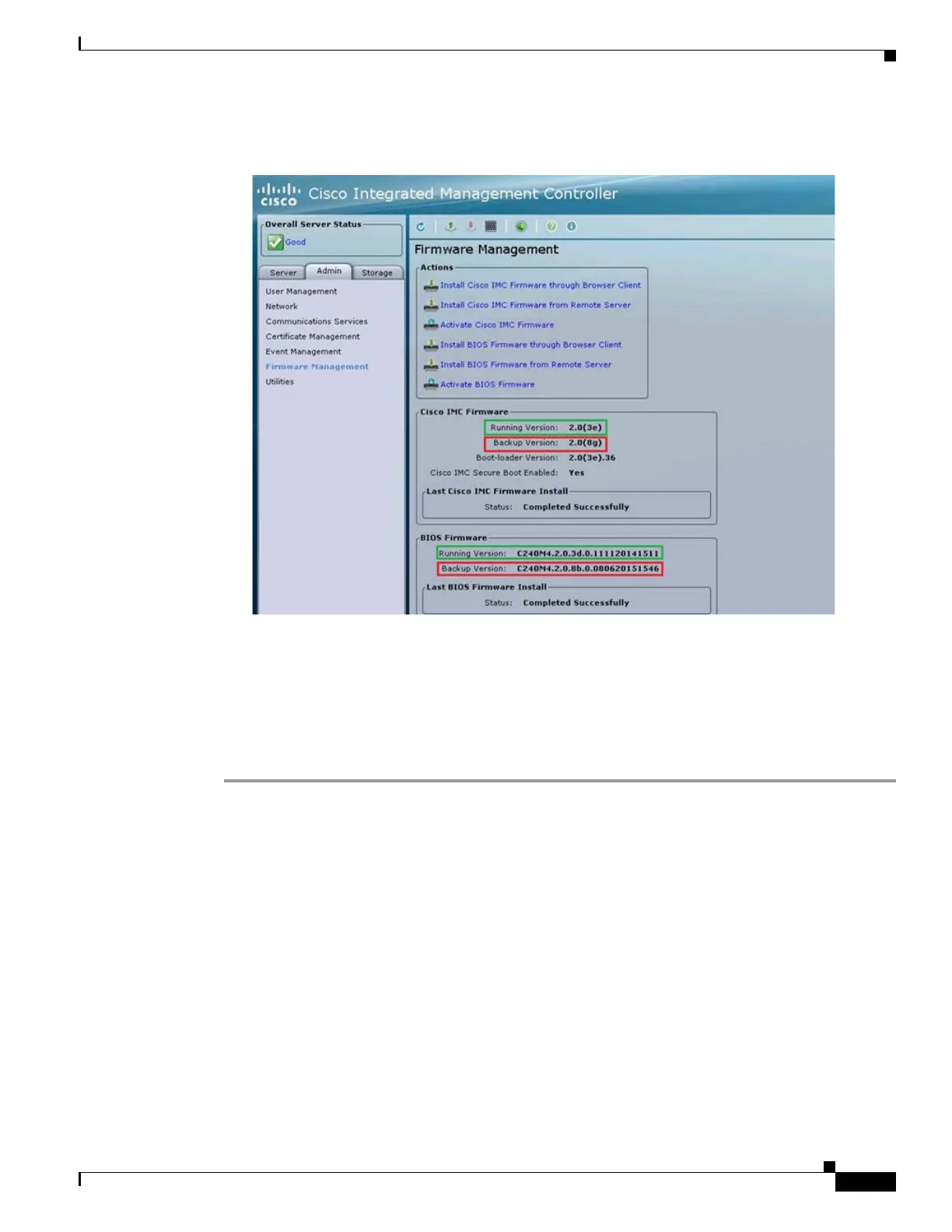Click Activate Cisco IMC Firmware link
The width and height of the screenshot is (952, 1232).
pos(498,325)
